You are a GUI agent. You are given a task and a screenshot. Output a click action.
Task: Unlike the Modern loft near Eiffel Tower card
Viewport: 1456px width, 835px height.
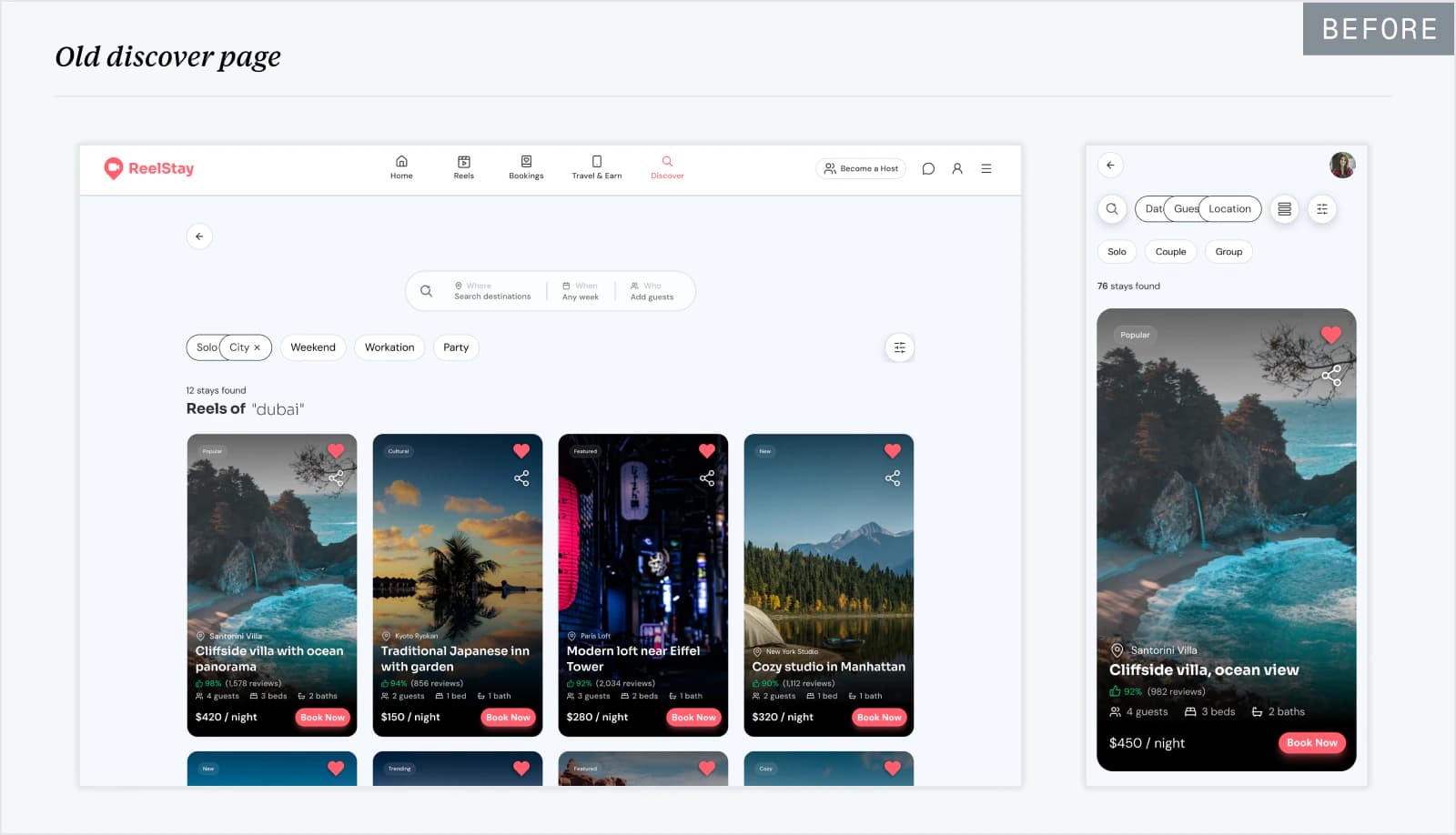tap(707, 451)
